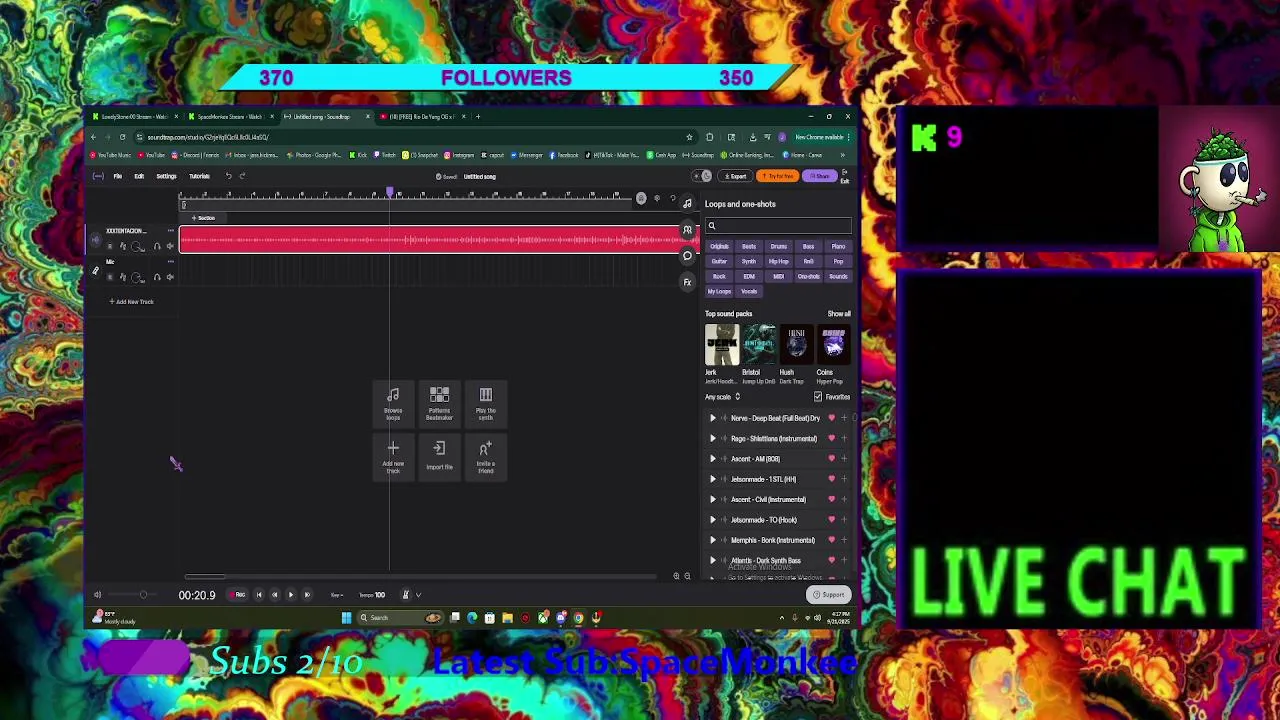Add a new Section marker

(204, 218)
